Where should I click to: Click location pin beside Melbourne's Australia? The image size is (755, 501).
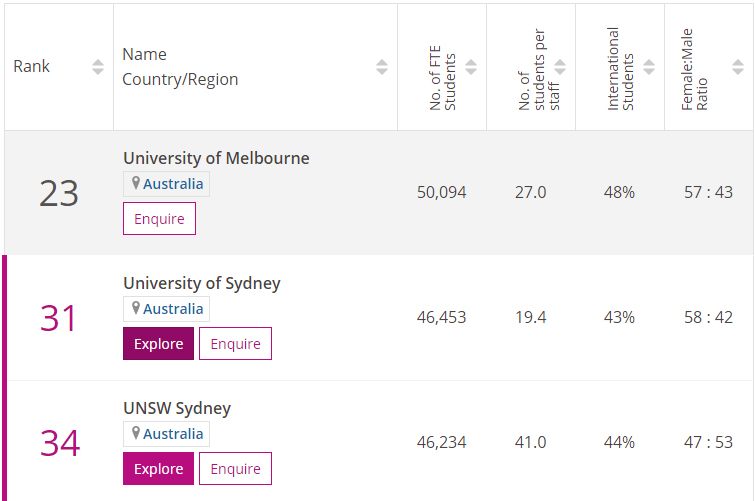[x=136, y=184]
